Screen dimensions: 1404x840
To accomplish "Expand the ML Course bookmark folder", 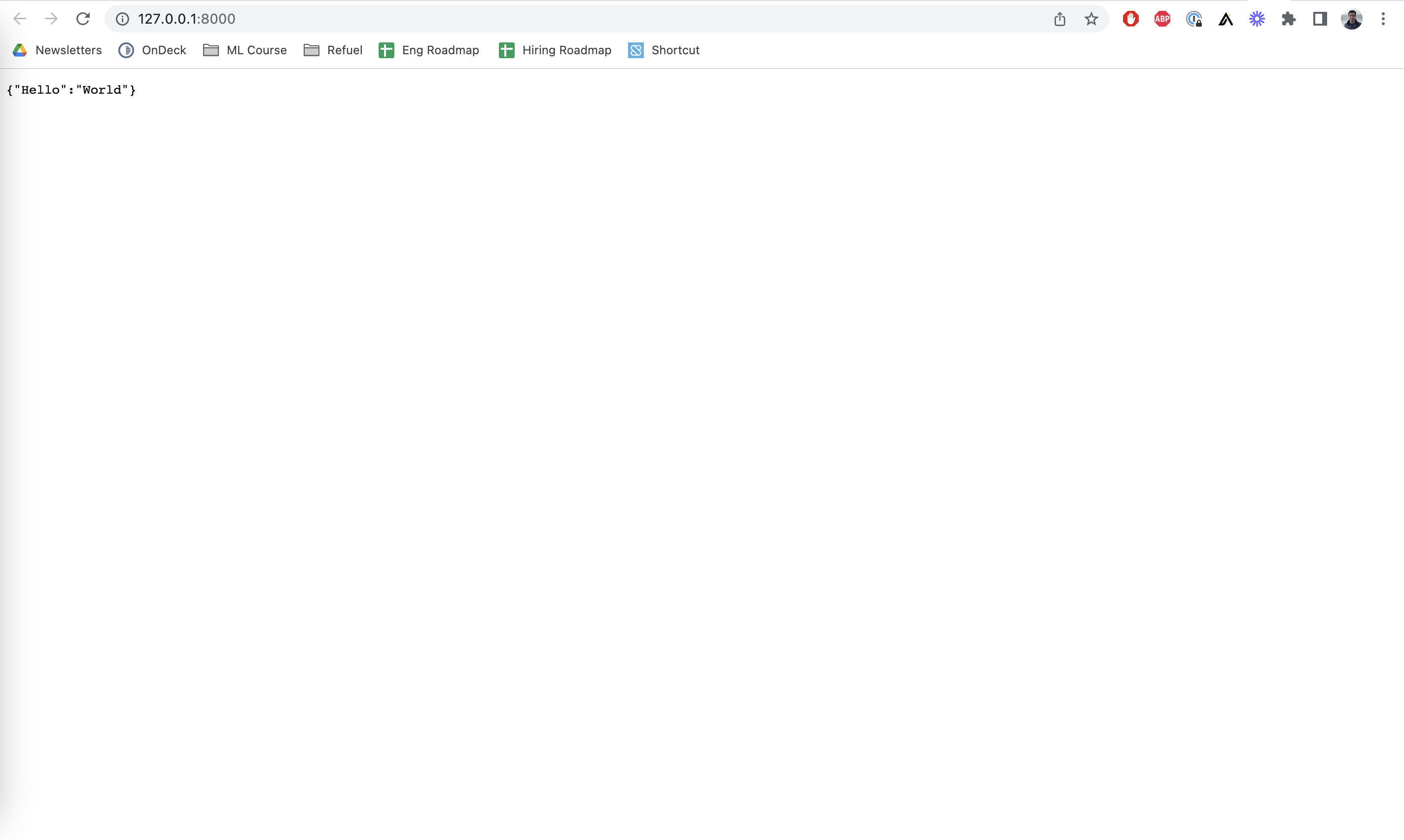I will [245, 50].
